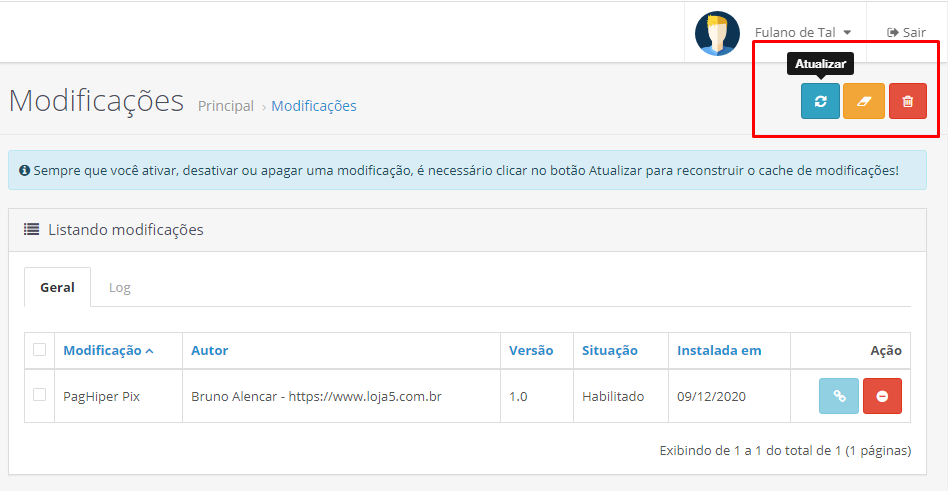
Task: Click the red trash delete button
Action: click(907, 101)
